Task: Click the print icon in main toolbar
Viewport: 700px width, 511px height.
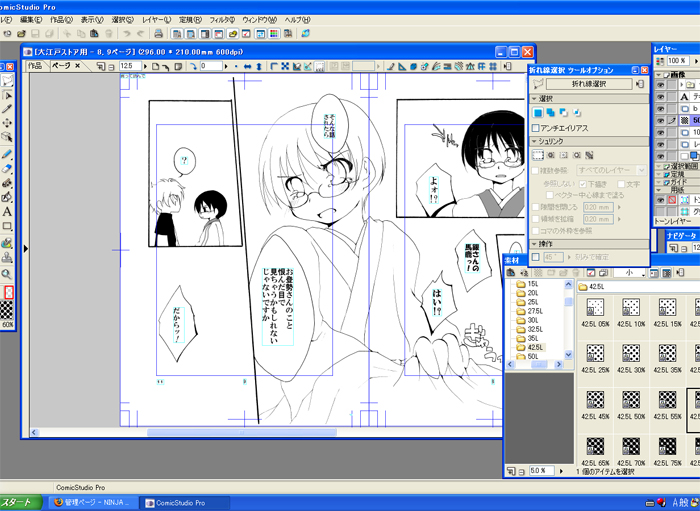Action: (158, 33)
